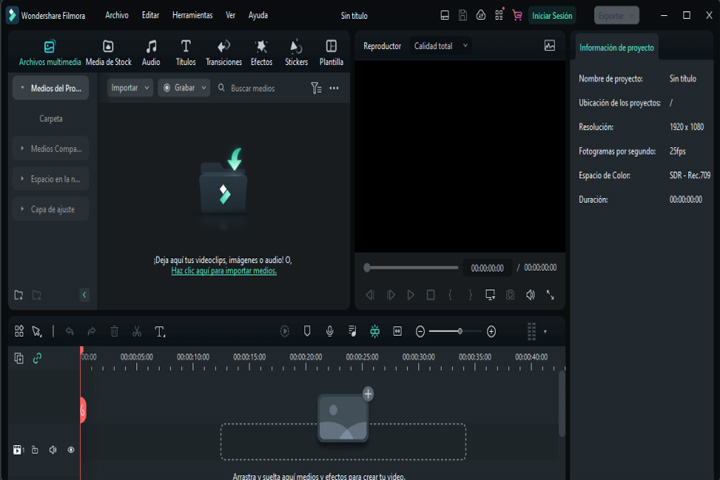Mute video track 1 speaker icon

(53, 450)
